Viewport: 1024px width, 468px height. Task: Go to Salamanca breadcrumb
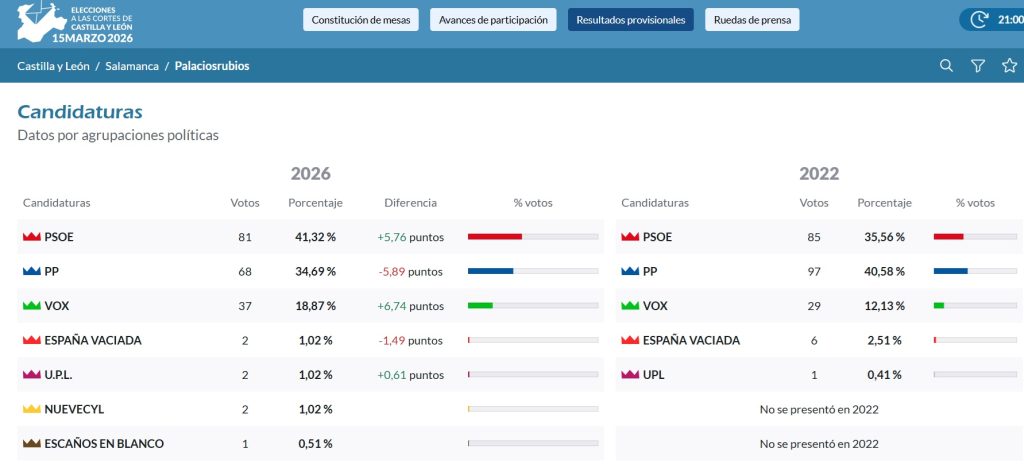click(132, 66)
